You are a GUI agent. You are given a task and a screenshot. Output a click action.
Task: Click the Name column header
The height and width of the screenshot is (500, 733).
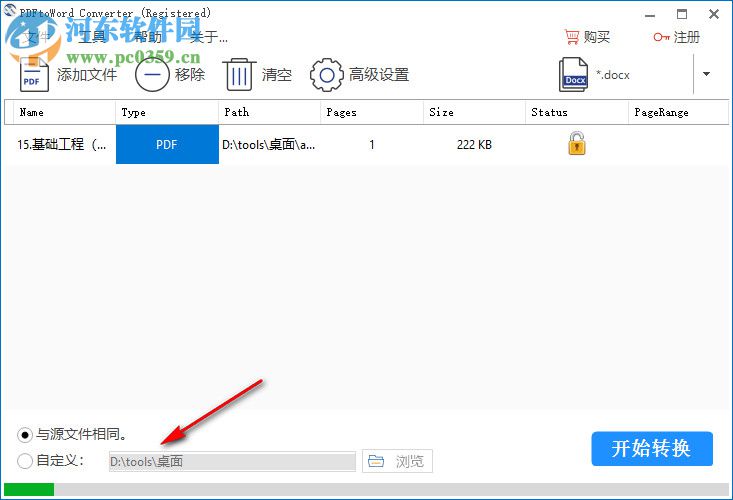[x=65, y=112]
